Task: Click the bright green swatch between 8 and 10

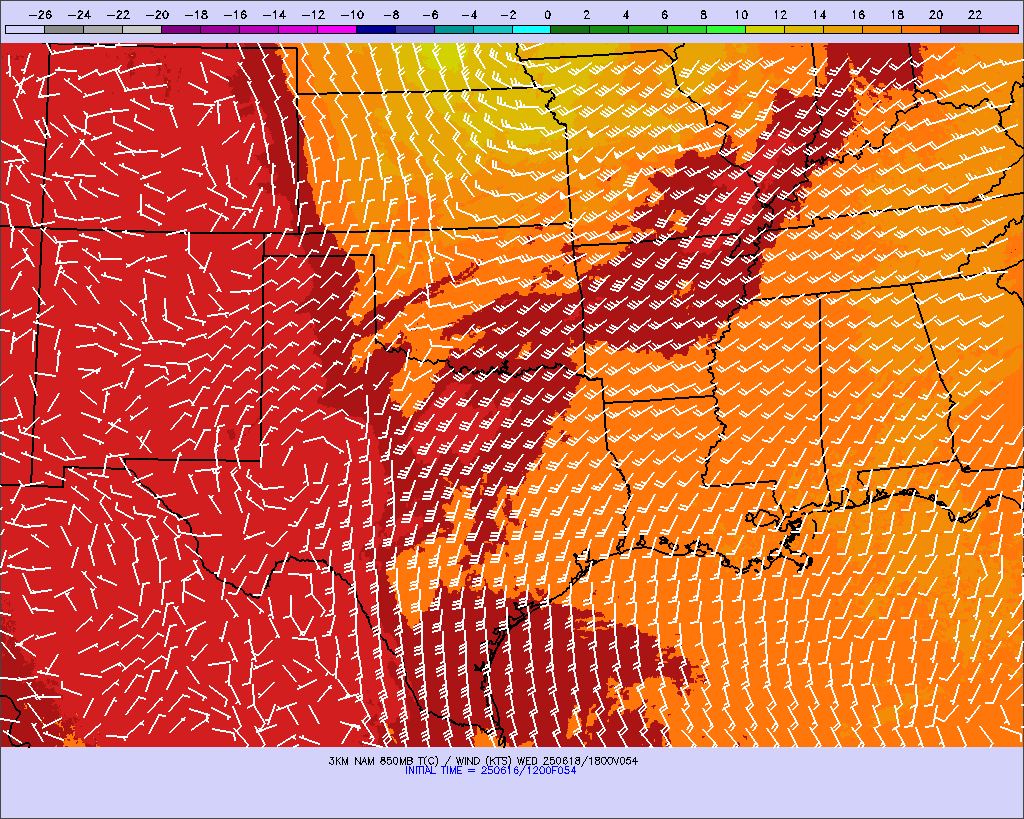Action: click(x=726, y=29)
